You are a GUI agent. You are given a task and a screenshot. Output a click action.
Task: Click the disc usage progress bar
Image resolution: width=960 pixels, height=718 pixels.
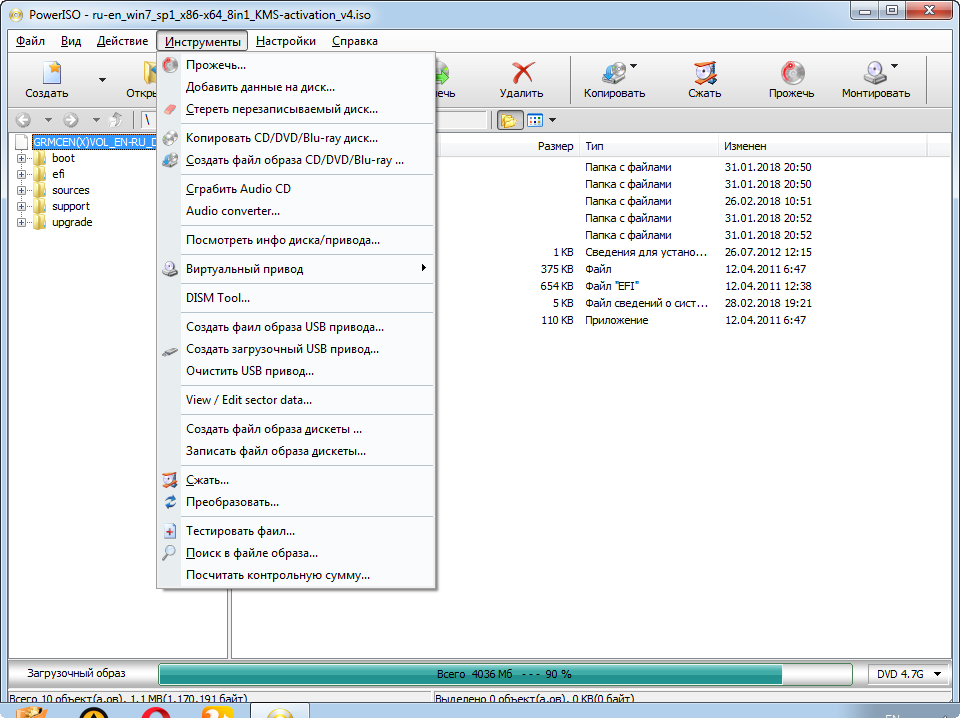[x=505, y=674]
